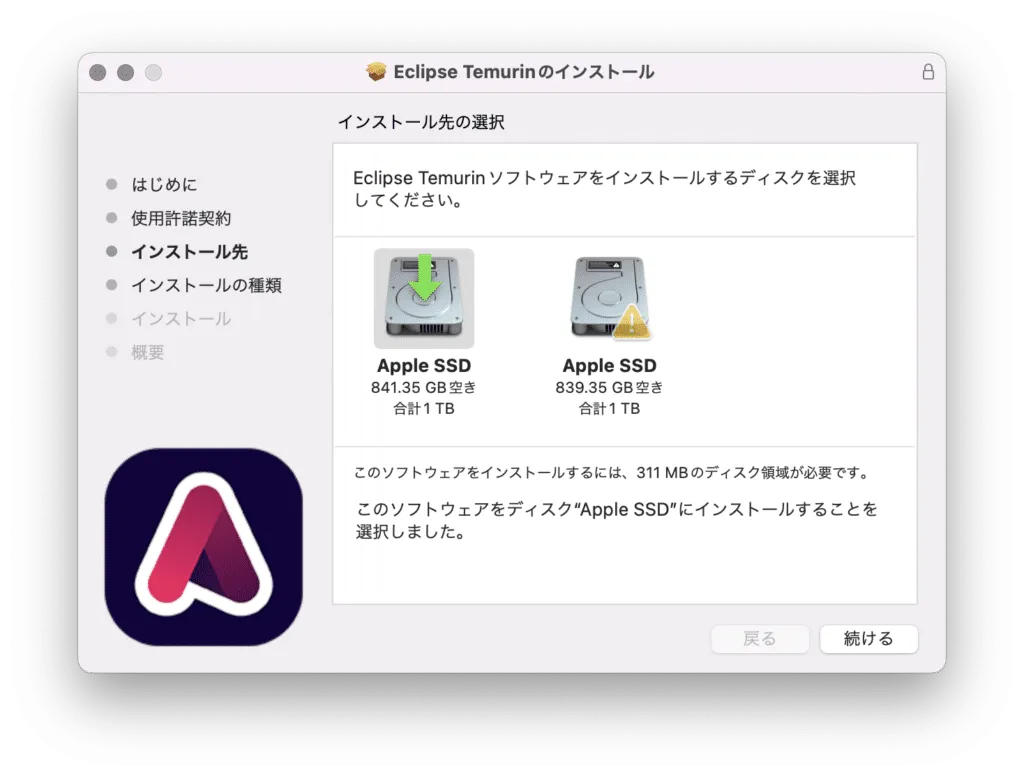Click the disabled 戻る button
Viewport: 1024px width, 776px height.
click(x=760, y=638)
